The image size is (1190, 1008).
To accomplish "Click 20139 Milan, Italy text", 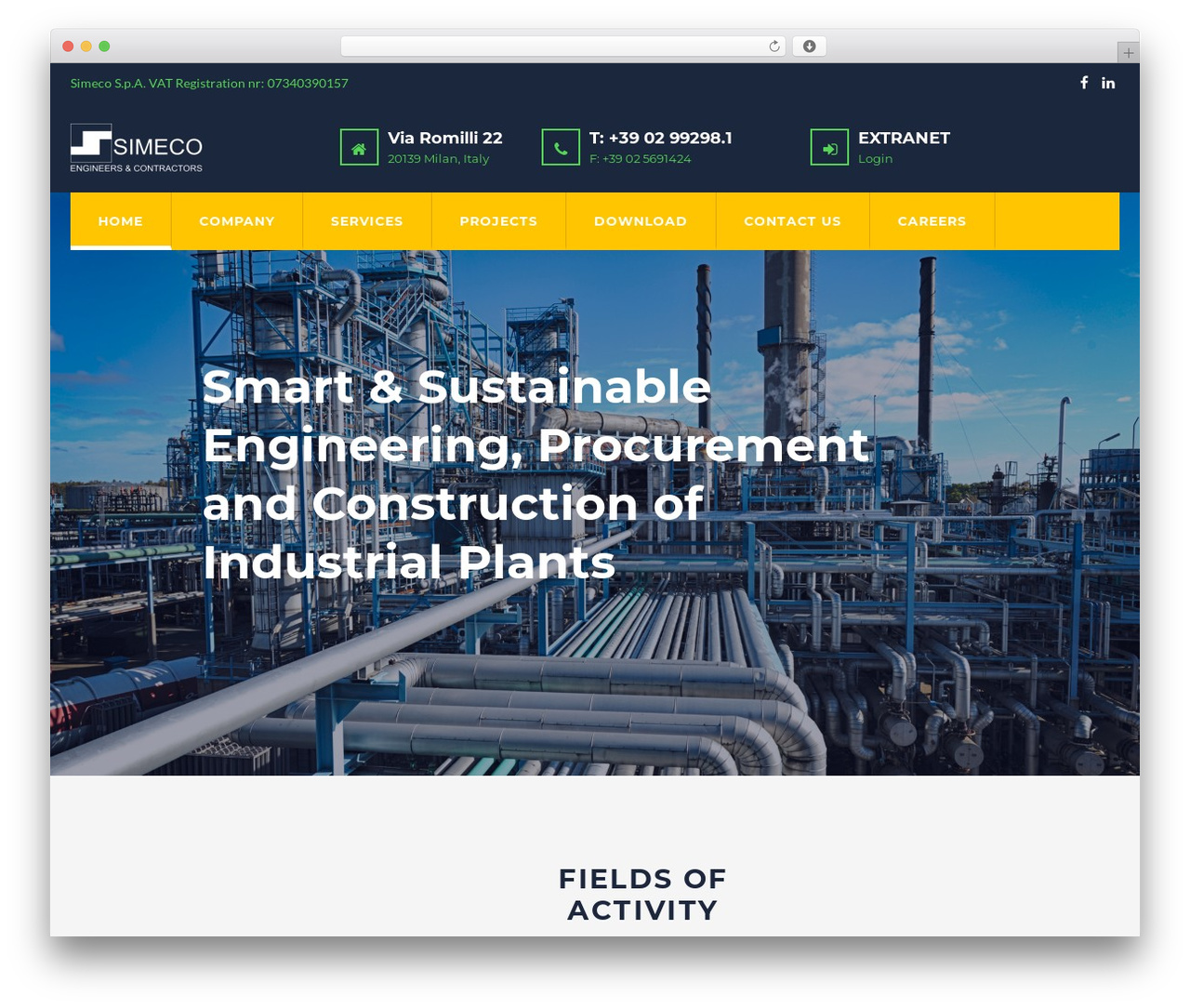I will 438,159.
